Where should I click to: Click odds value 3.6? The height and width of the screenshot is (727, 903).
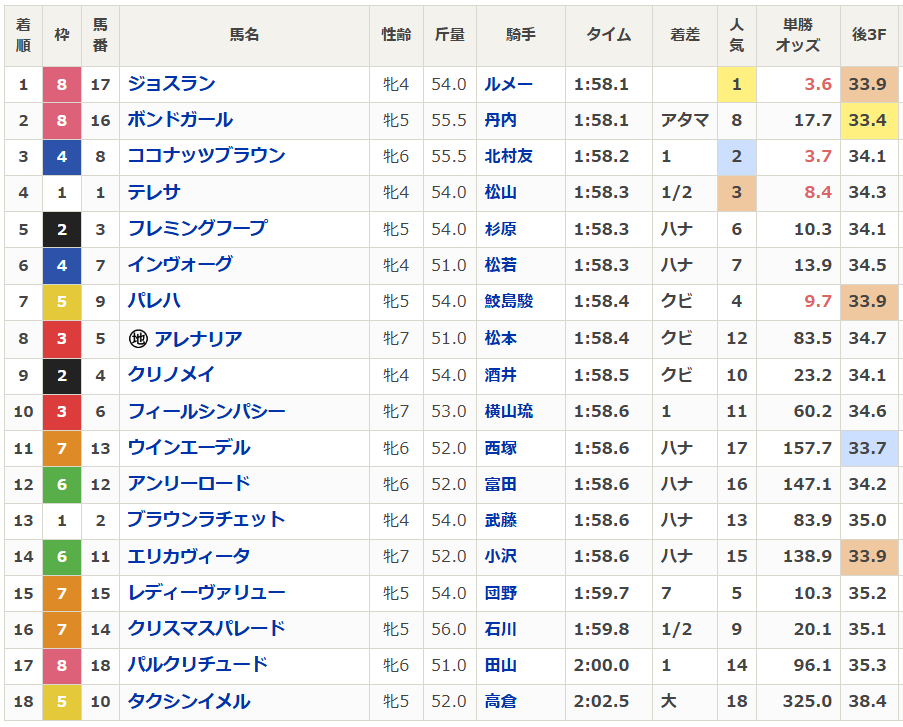[x=818, y=84]
